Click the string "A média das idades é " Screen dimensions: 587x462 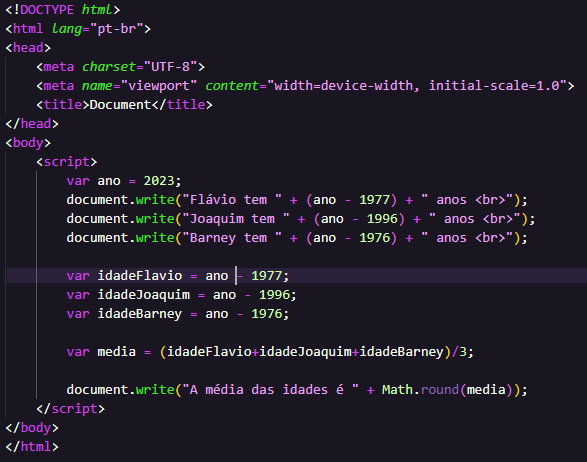pyautogui.click(x=271, y=390)
